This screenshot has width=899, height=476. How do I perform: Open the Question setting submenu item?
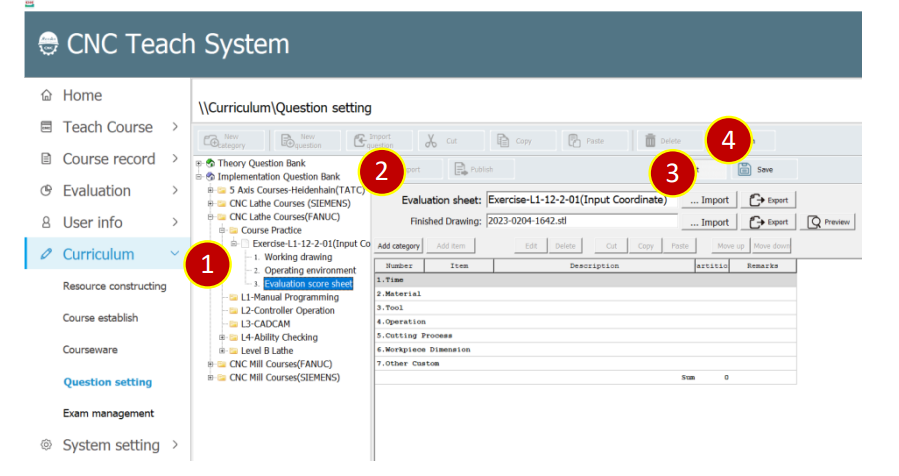108,382
